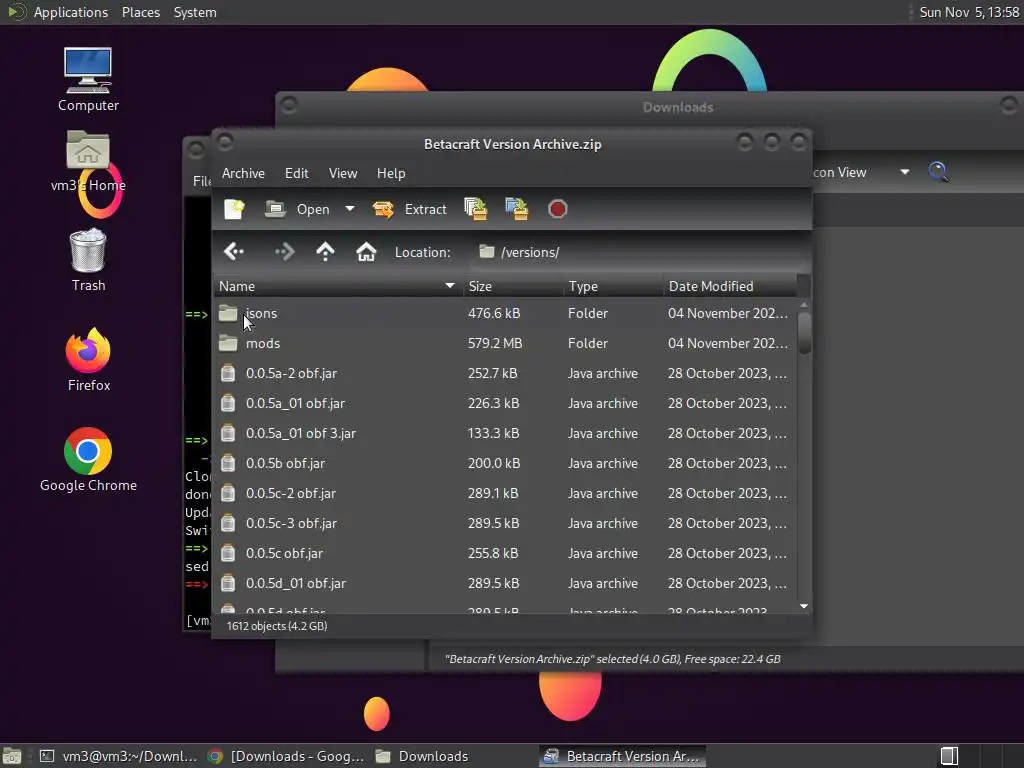The height and width of the screenshot is (768, 1024).
Task: Launch Firefox from the desktop
Action: tap(88, 360)
